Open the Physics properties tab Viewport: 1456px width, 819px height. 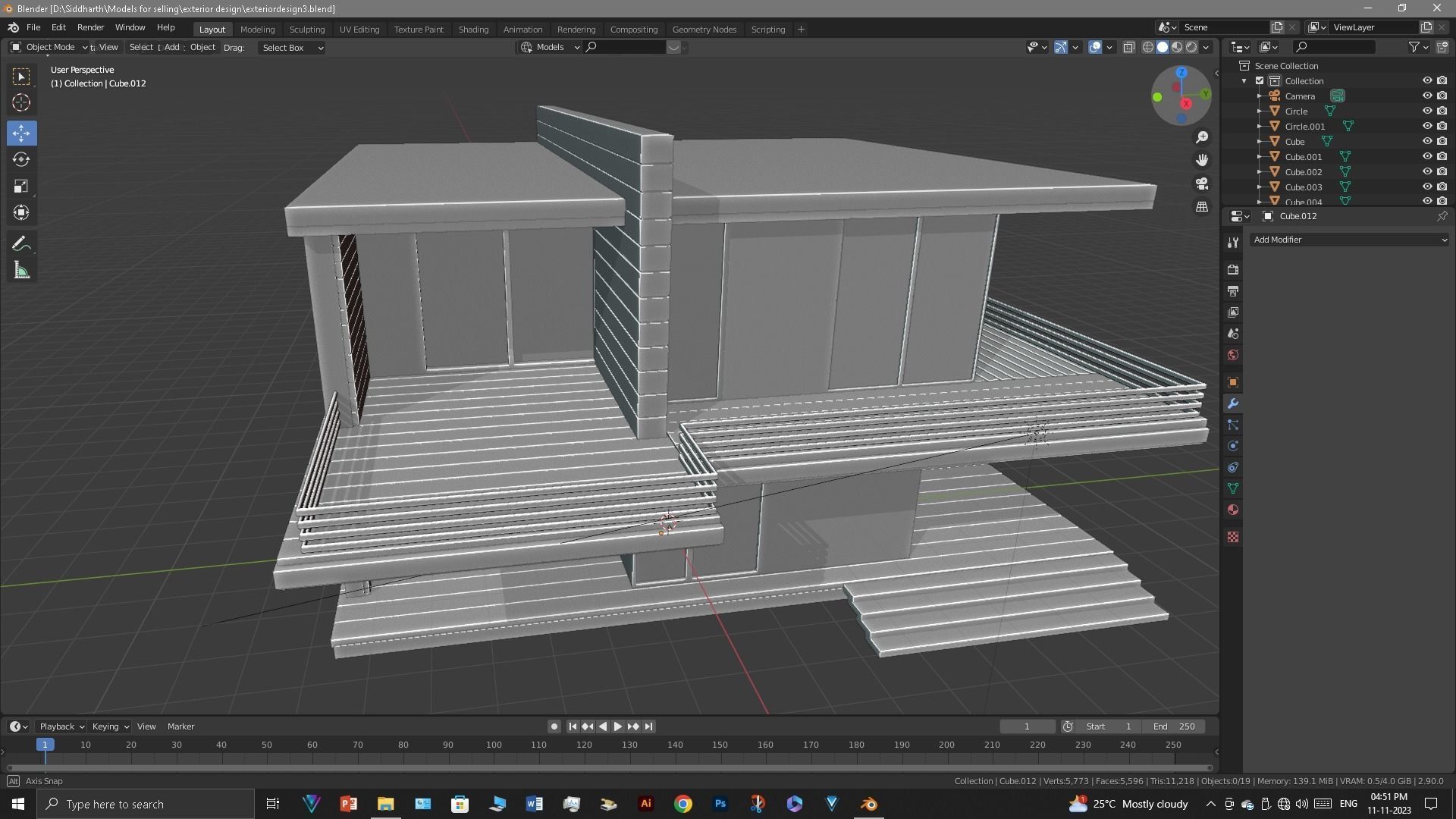click(1233, 446)
